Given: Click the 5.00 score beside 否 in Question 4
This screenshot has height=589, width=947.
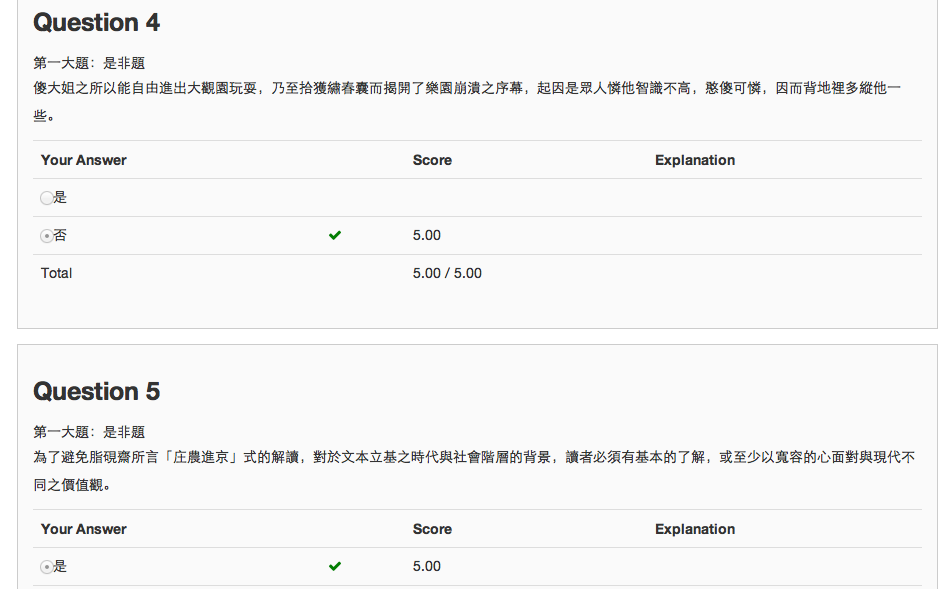Looking at the screenshot, I should [x=427, y=236].
